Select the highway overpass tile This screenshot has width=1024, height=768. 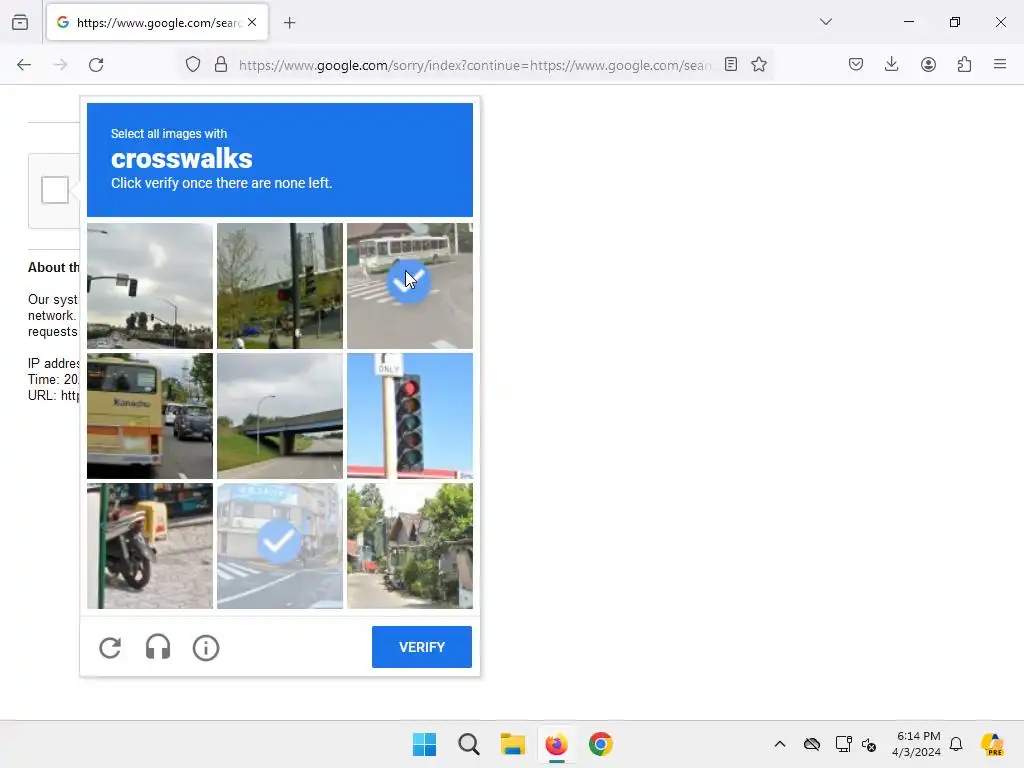click(x=280, y=416)
